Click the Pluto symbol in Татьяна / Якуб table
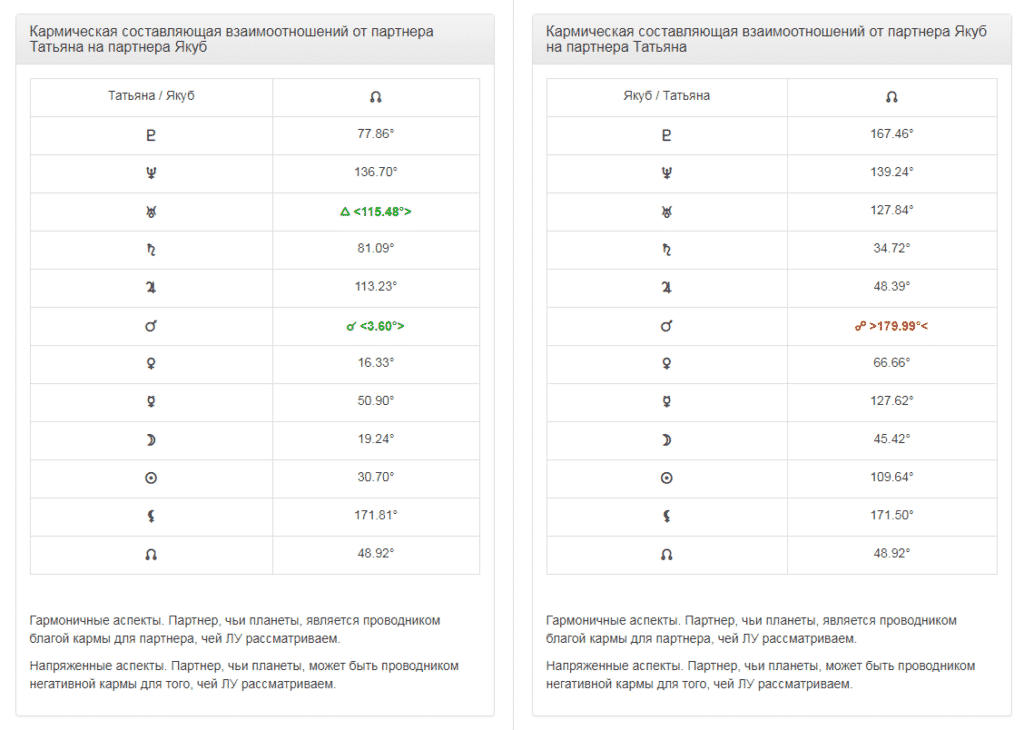The image size is (1024, 730). click(x=151, y=135)
